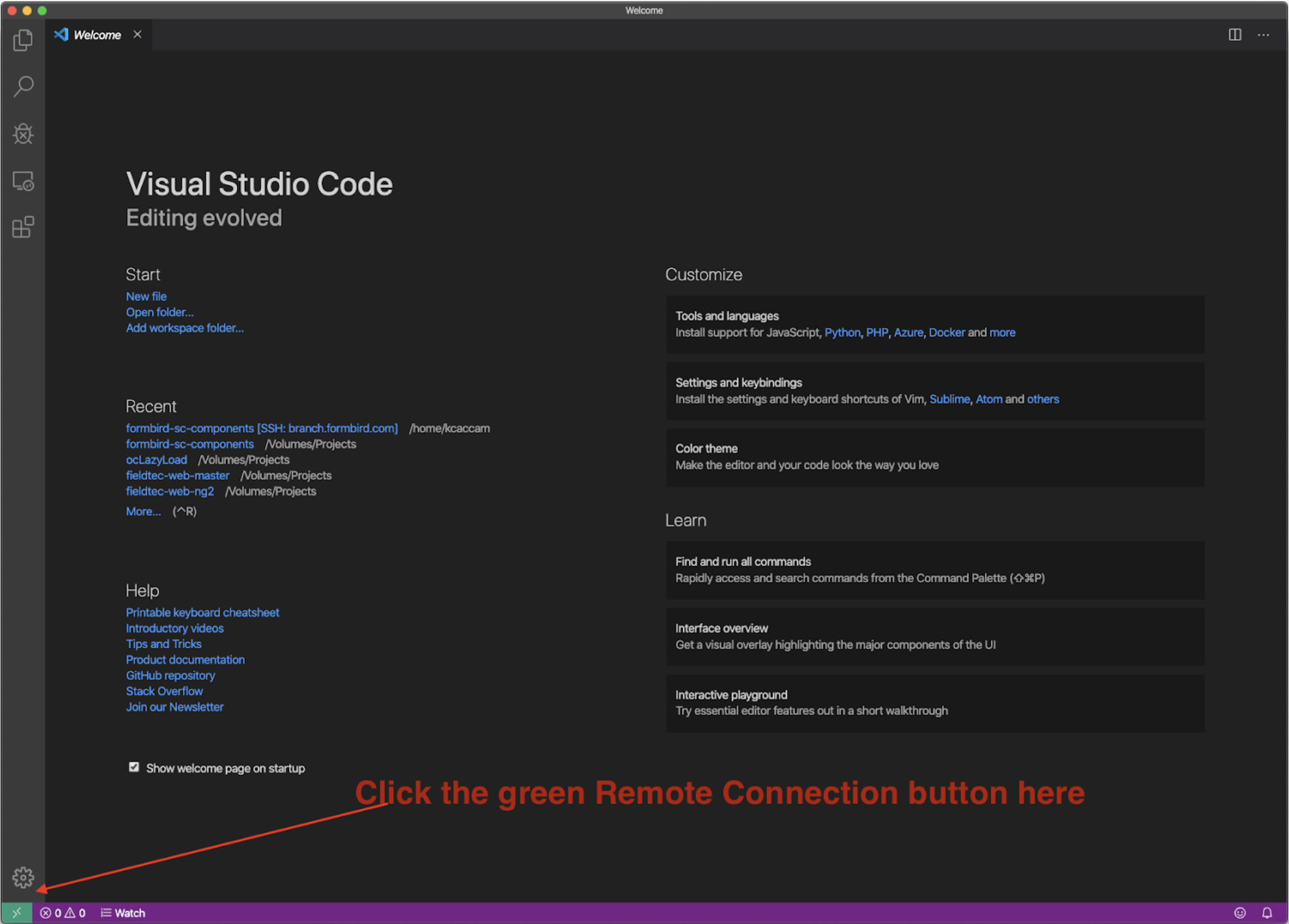This screenshot has height=924, width=1289.
Task: Open recent fieldtec-web-master project
Action: 177,476
